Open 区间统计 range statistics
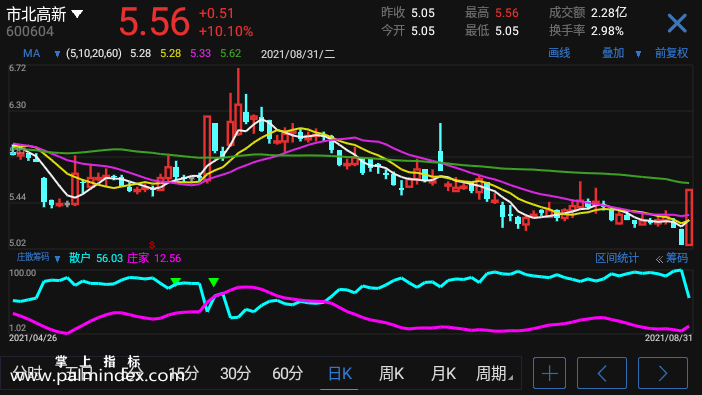Viewport: 702px width, 395px height. [x=616, y=258]
